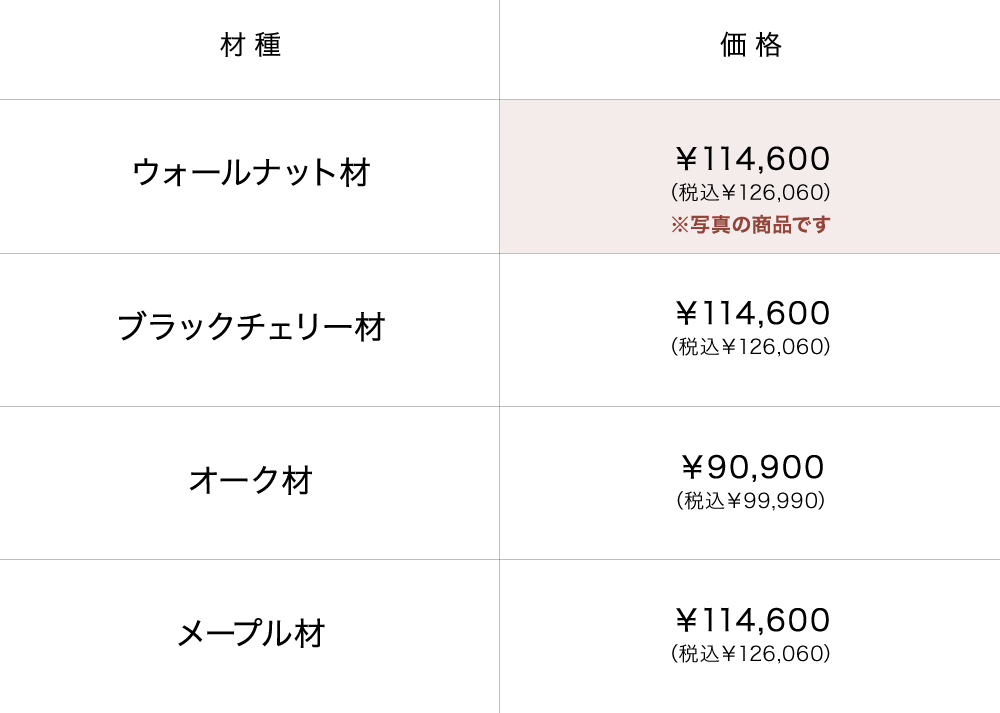1000x713 pixels.
Task: Click the メープル材 price ¥114,600
Action: click(752, 620)
